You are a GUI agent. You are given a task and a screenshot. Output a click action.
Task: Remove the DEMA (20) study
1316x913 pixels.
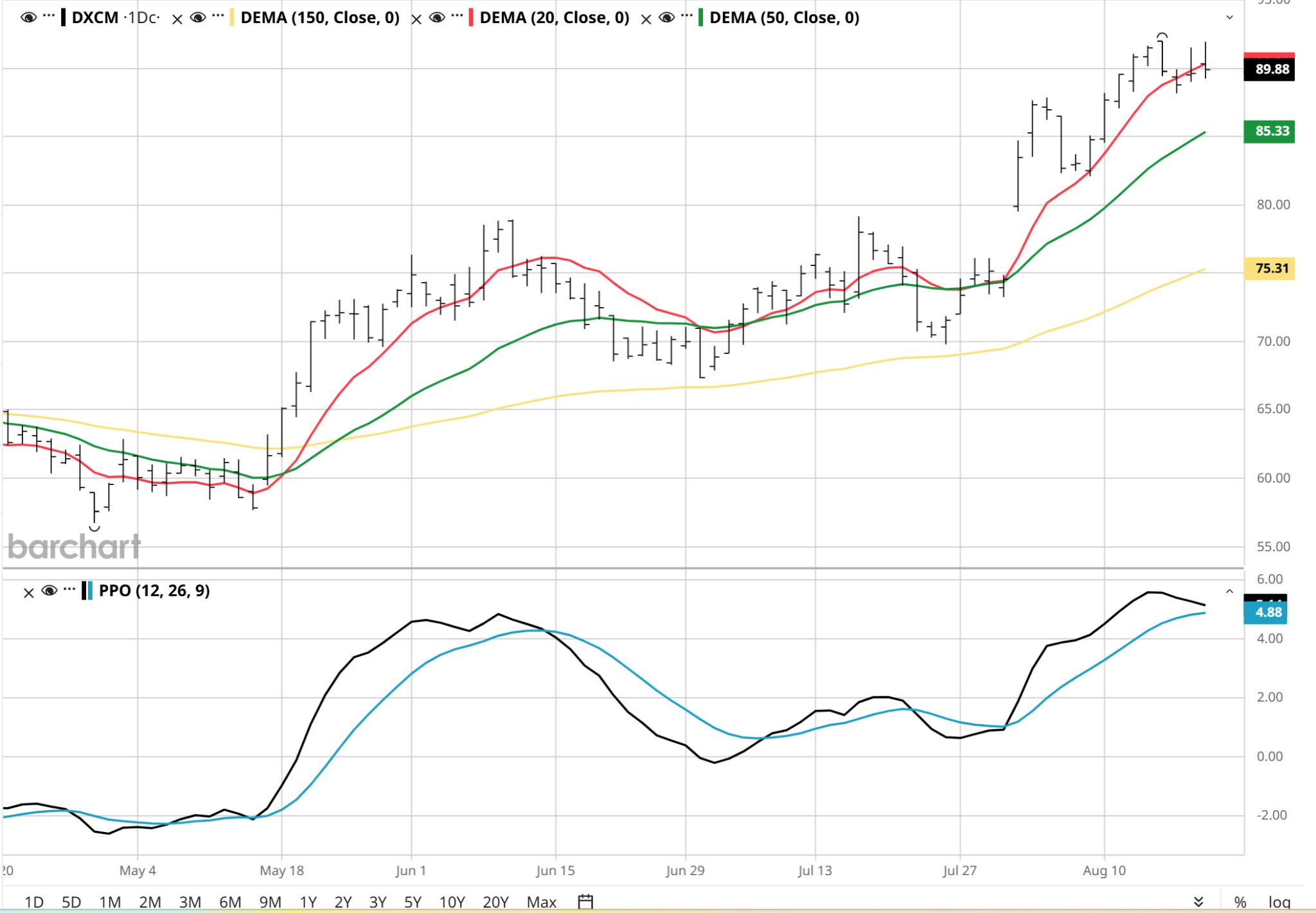point(416,19)
